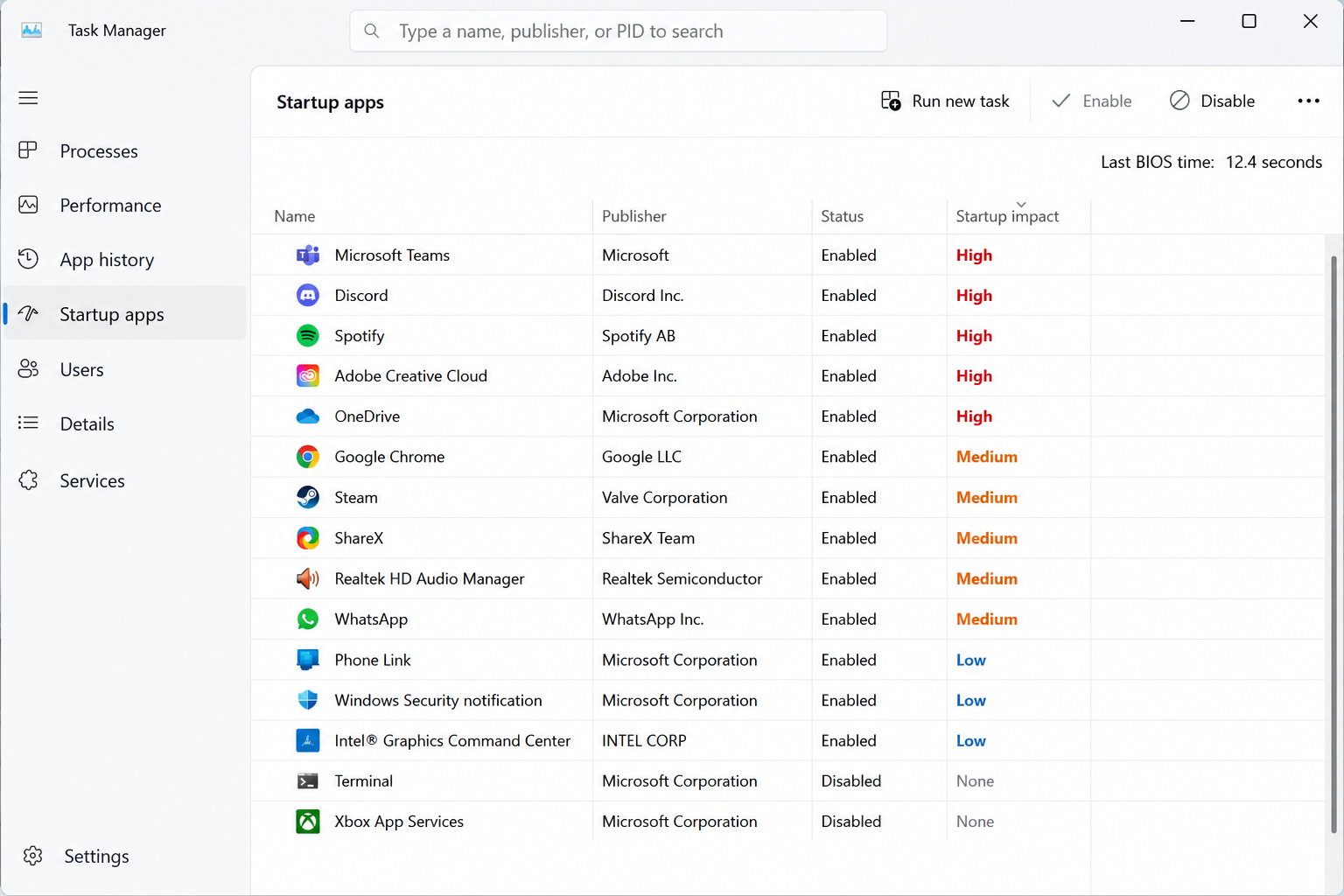Viewport: 1344px width, 896px height.
Task: Select Adobe Creative Cloud name
Action: [x=410, y=376]
